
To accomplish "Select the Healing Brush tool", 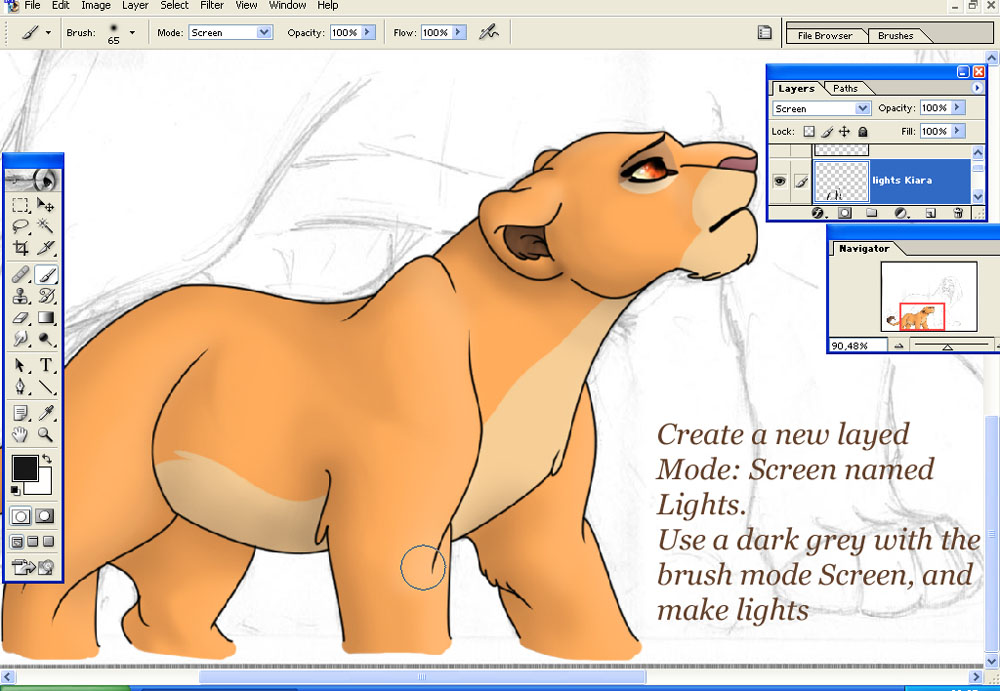I will pyautogui.click(x=20, y=274).
